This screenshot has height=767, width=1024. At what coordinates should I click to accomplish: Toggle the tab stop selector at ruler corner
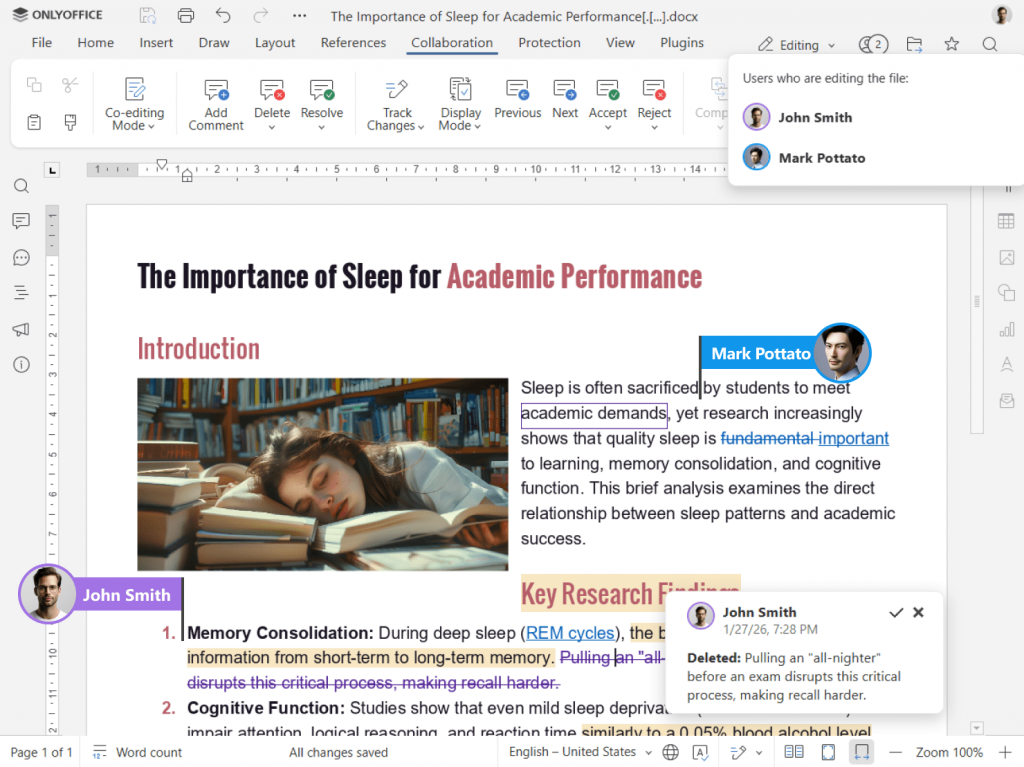pos(53,170)
